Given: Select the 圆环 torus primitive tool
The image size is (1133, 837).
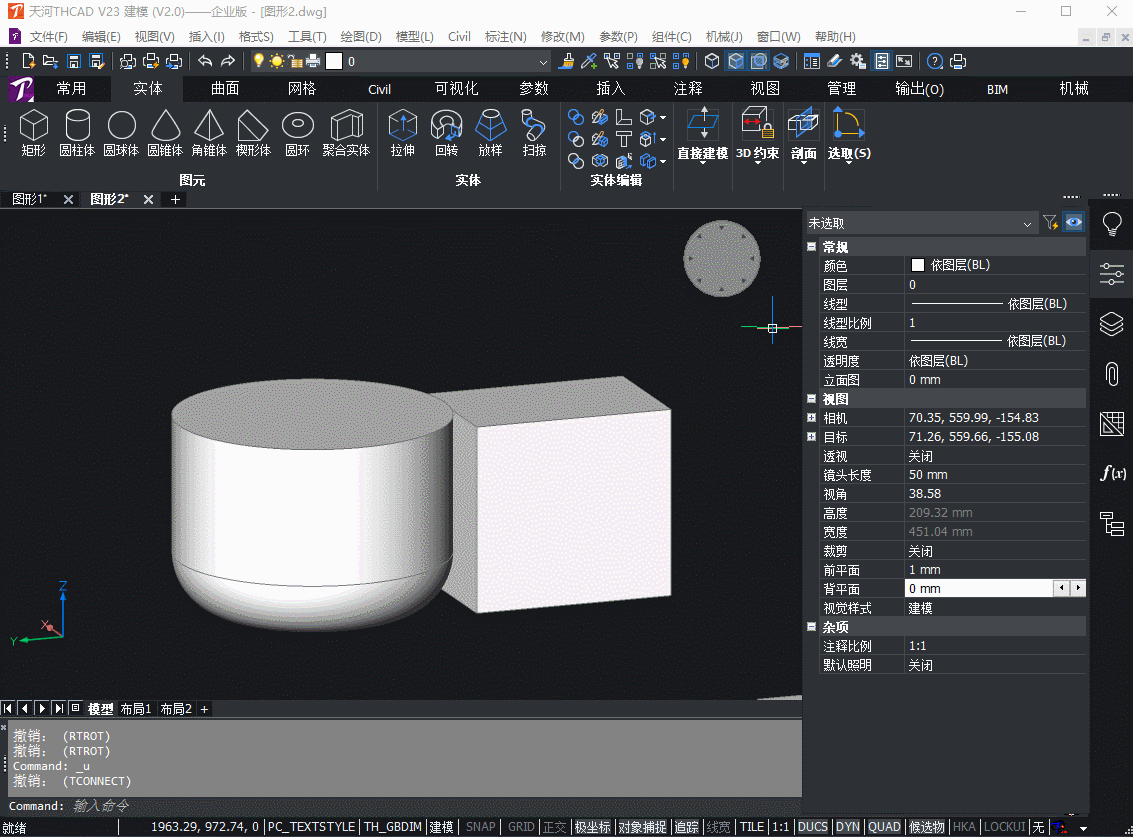Looking at the screenshot, I should pyautogui.click(x=297, y=133).
